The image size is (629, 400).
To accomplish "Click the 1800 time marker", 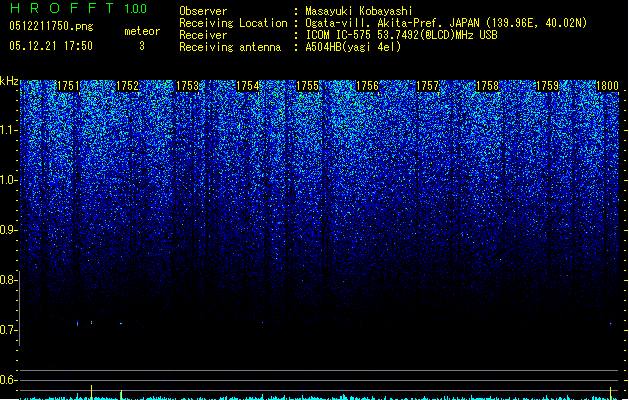I will coord(607,86).
